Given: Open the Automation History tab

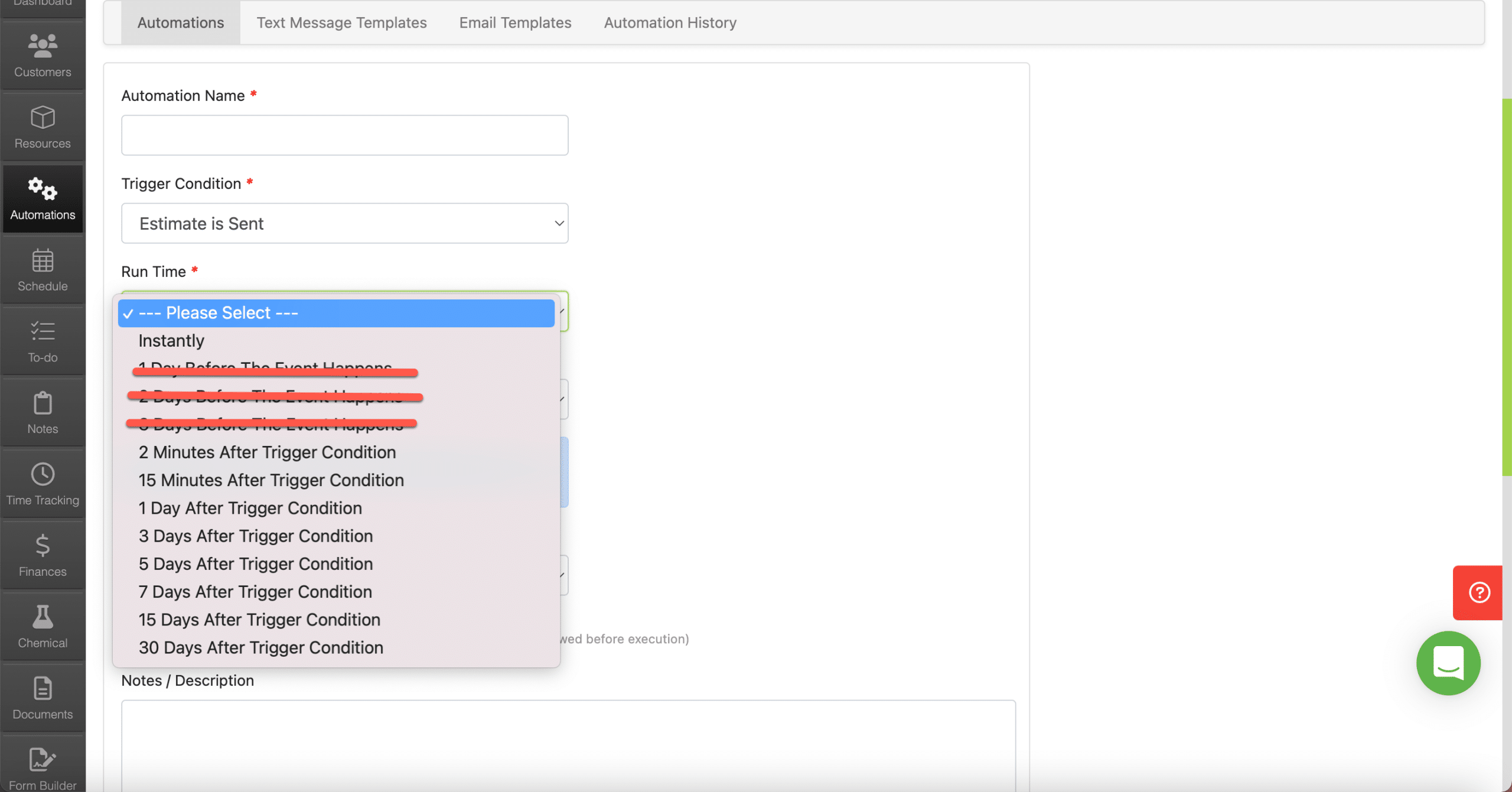Looking at the screenshot, I should tap(669, 22).
